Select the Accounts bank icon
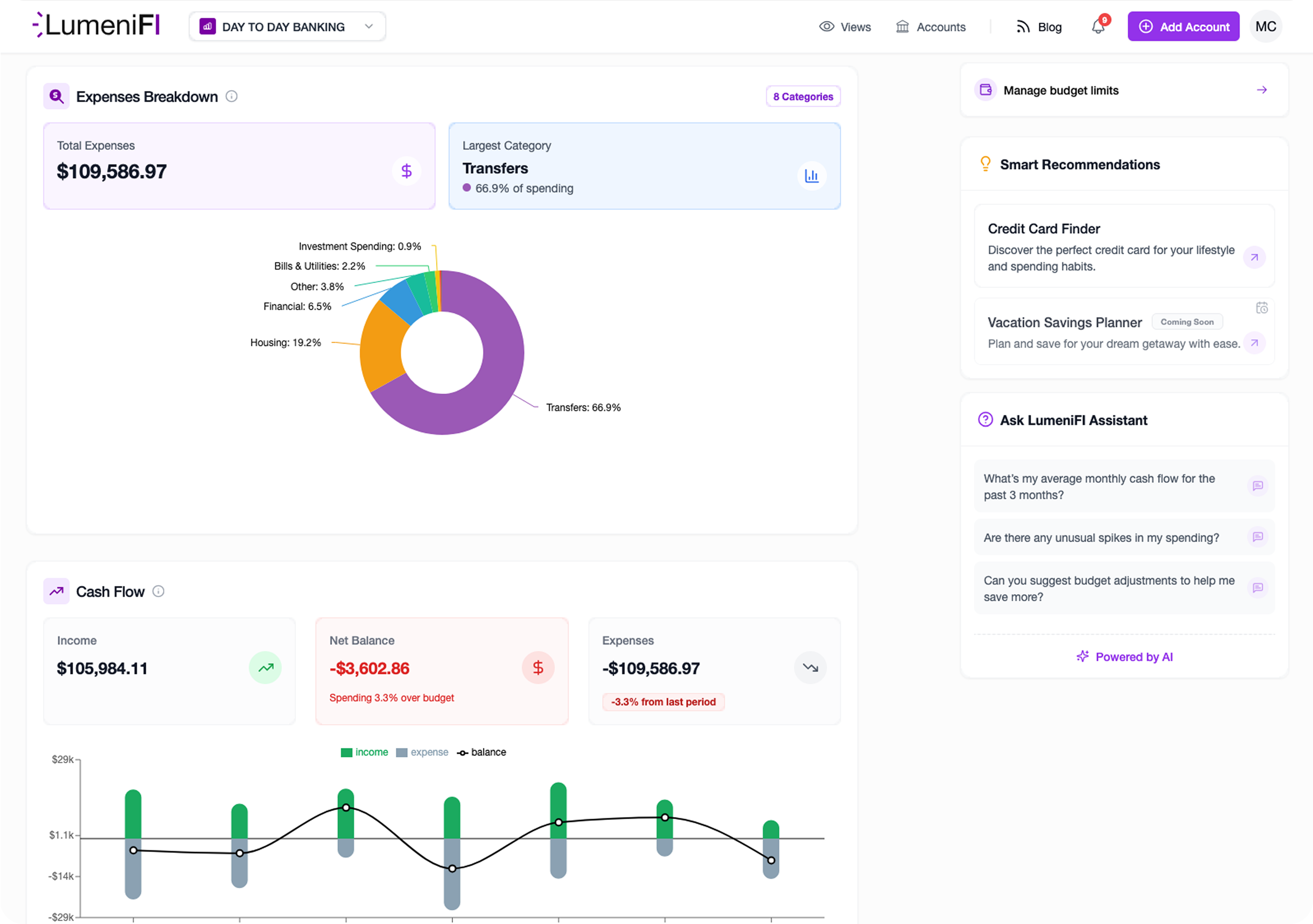 click(903, 26)
